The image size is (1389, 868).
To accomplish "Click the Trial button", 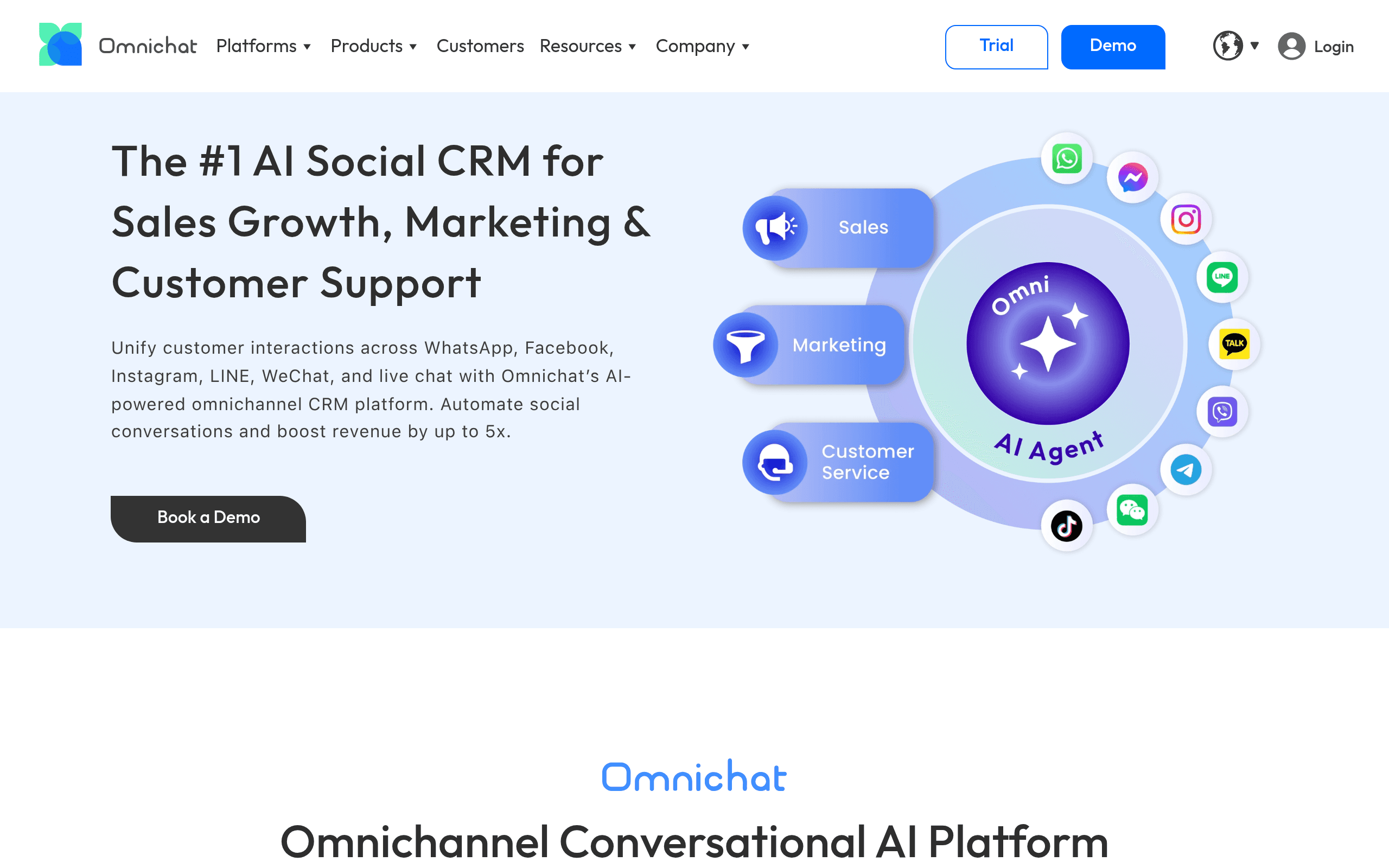I will (996, 47).
